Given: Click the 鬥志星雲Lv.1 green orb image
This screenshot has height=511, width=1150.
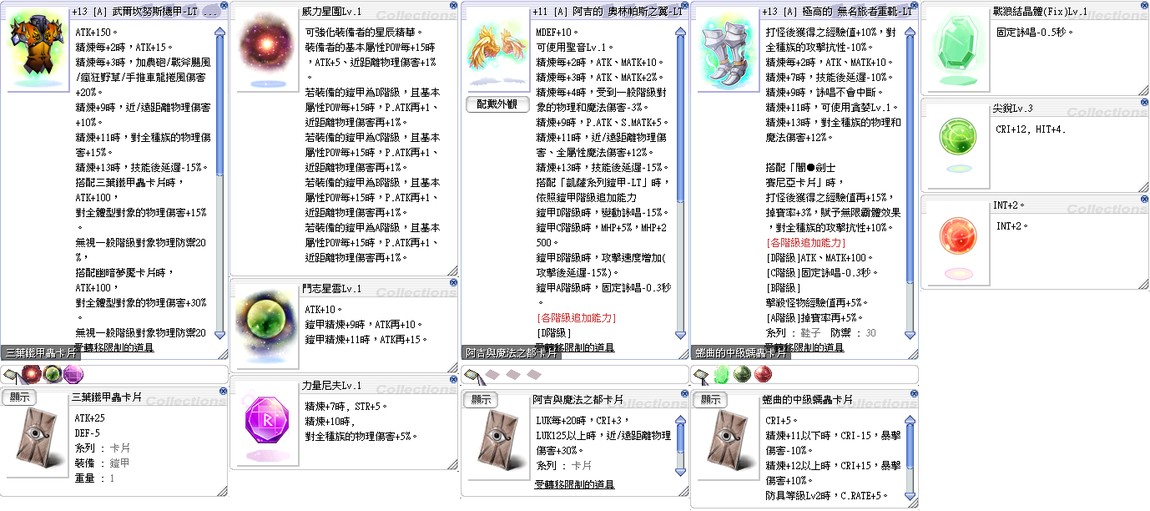Looking at the screenshot, I should coord(265,325).
